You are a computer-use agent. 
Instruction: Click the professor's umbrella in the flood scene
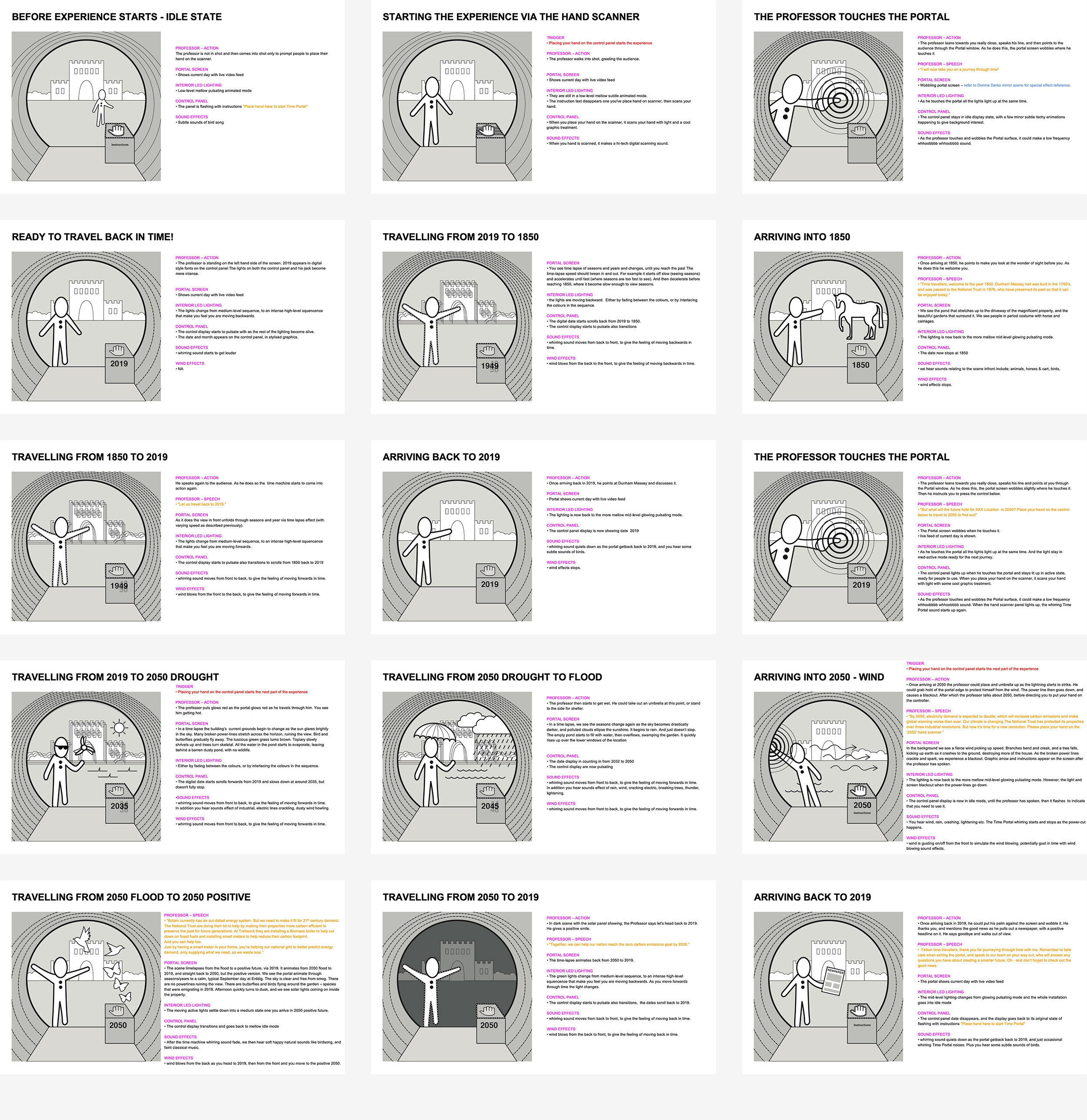[x=435, y=731]
